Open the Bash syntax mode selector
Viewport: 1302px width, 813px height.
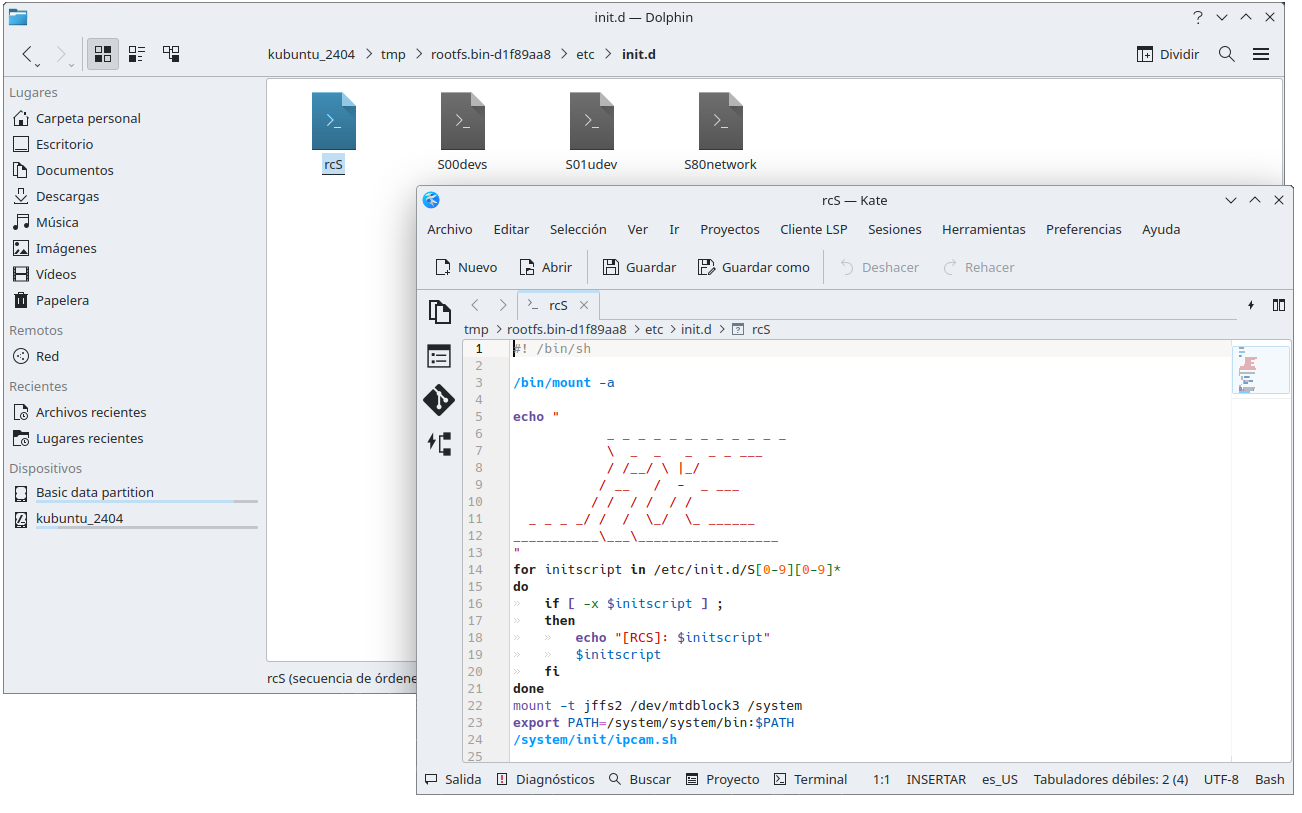tap(1269, 779)
